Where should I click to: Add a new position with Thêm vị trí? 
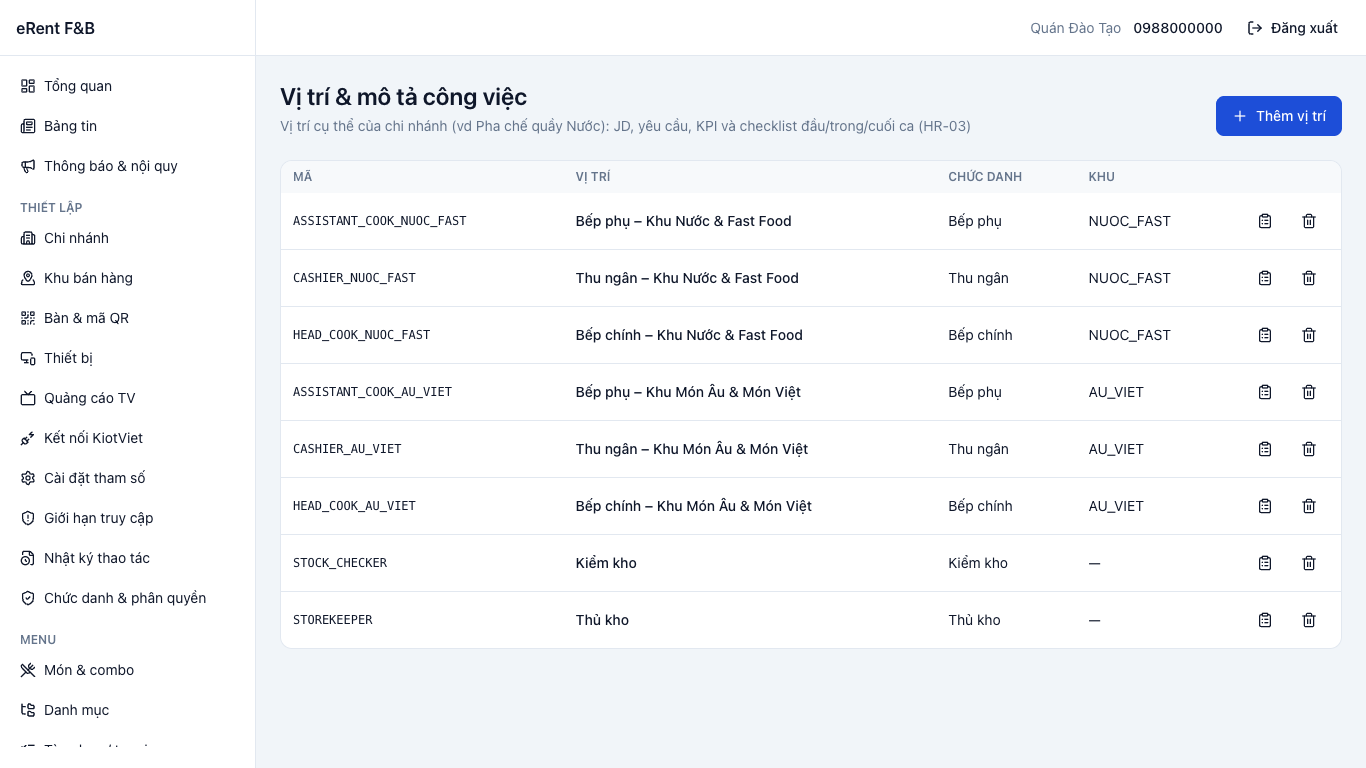click(x=1279, y=116)
